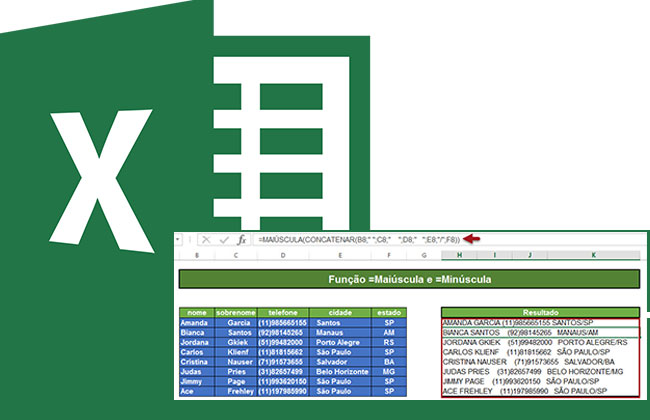Select the 'Amanda' name cell
Image resolution: width=650 pixels, height=420 pixels.
[197, 323]
